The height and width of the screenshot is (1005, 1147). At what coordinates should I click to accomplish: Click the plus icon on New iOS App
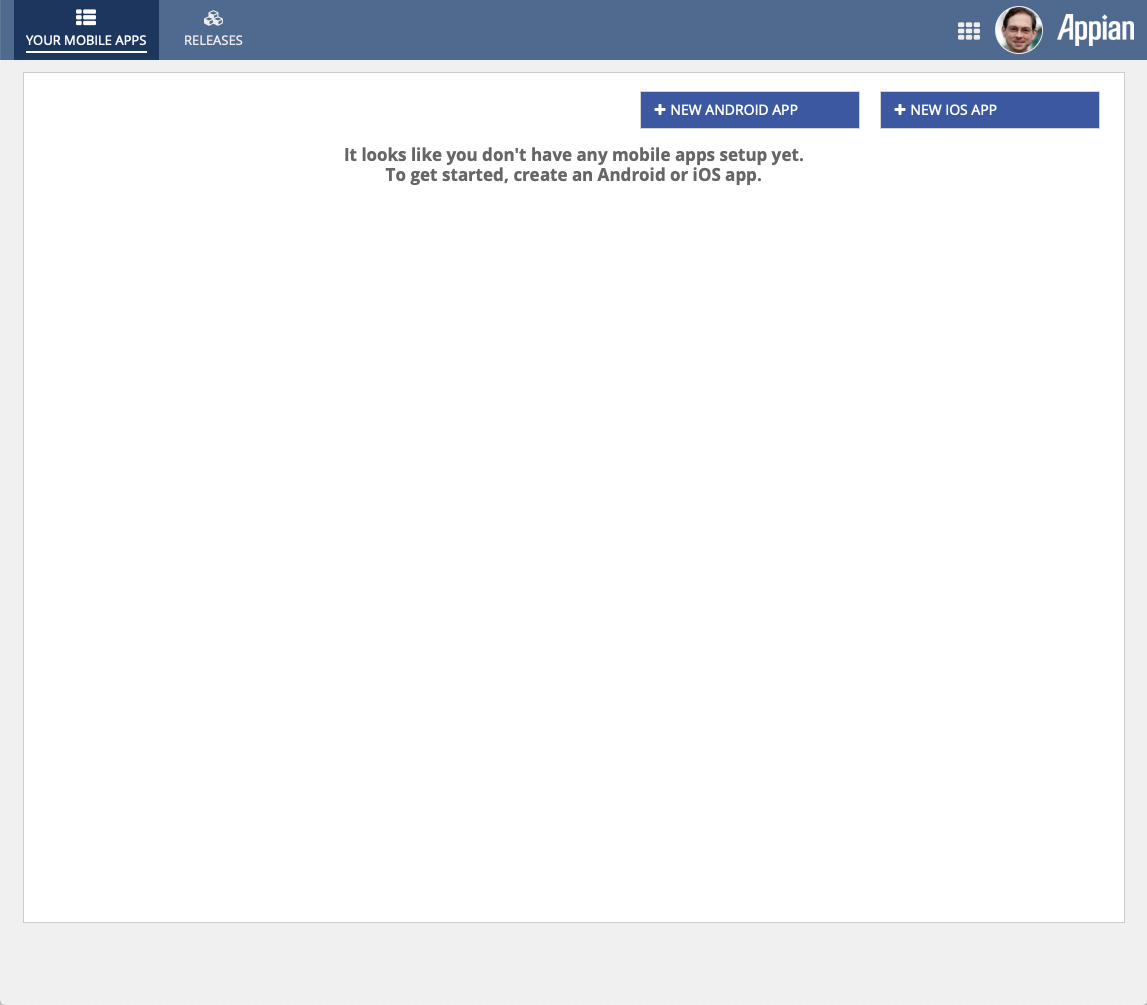point(900,110)
